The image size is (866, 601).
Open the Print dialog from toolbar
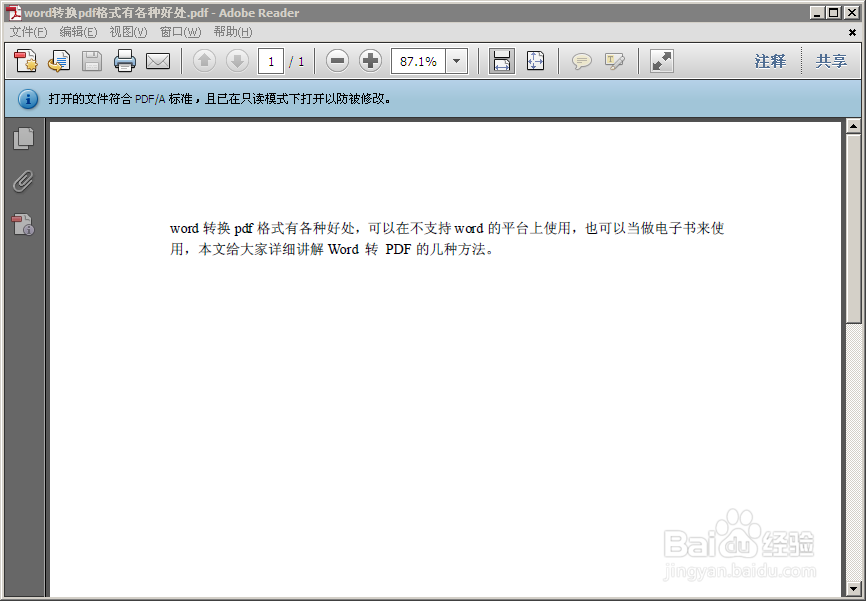pos(124,61)
